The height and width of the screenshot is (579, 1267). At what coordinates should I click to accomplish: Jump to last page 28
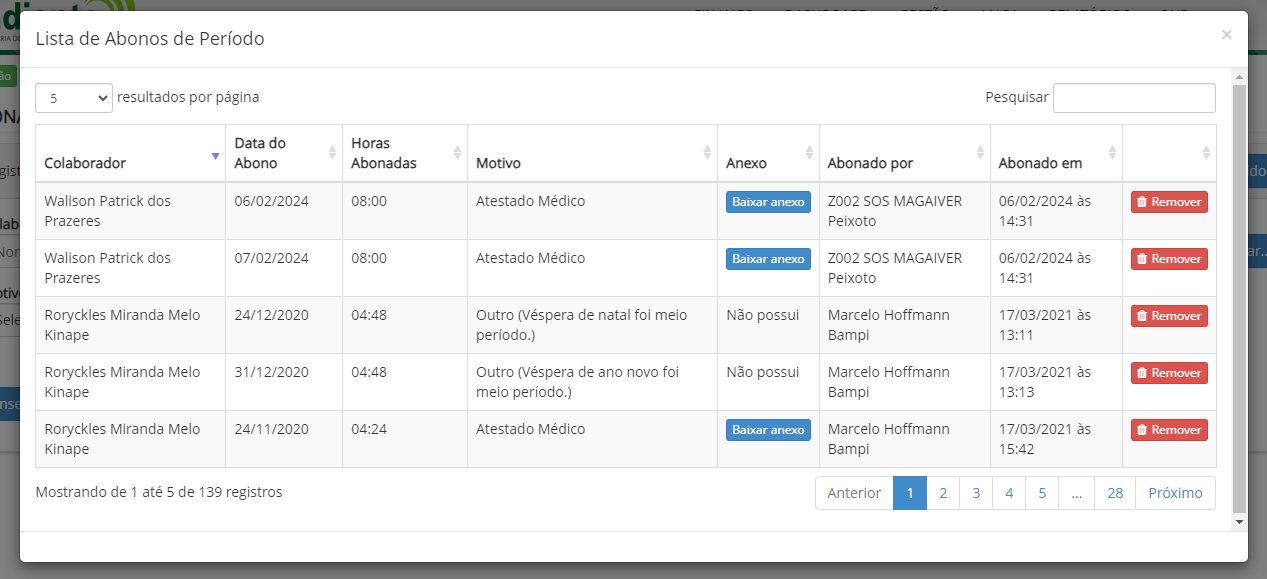(1115, 493)
